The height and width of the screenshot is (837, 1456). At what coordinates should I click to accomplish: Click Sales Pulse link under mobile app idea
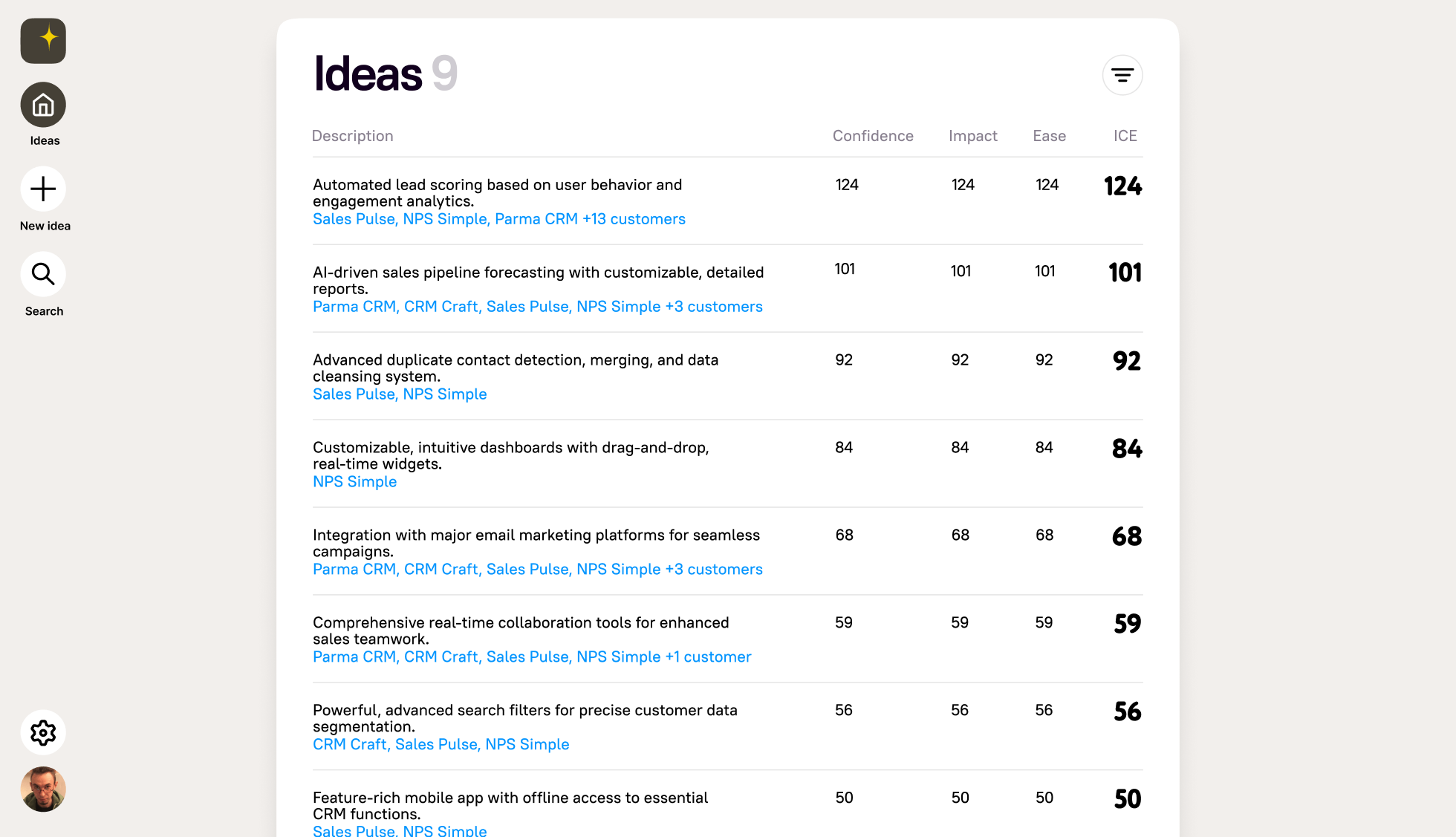pyautogui.click(x=354, y=830)
